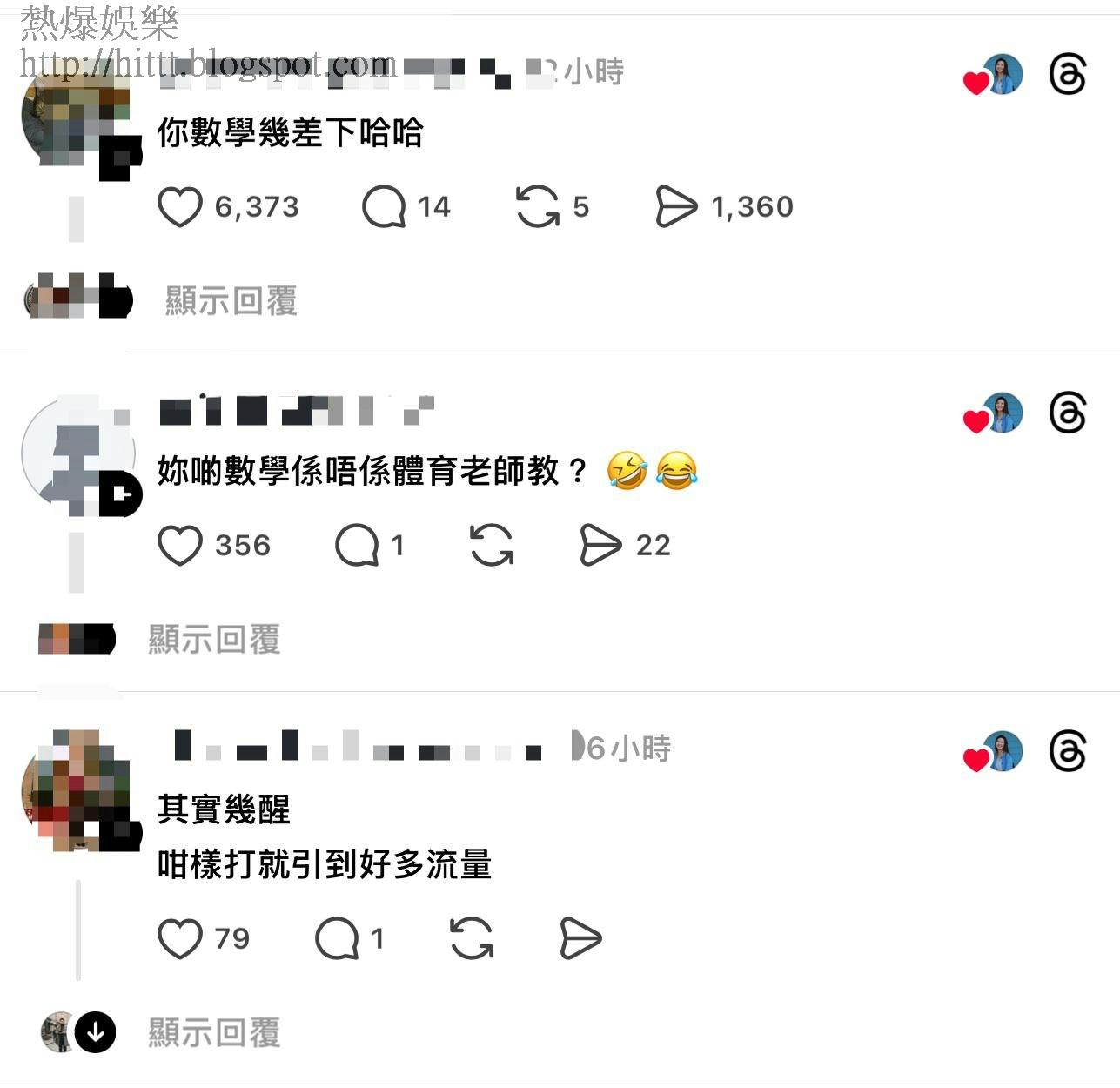Like the comment with 6,373 likes

[x=180, y=207]
